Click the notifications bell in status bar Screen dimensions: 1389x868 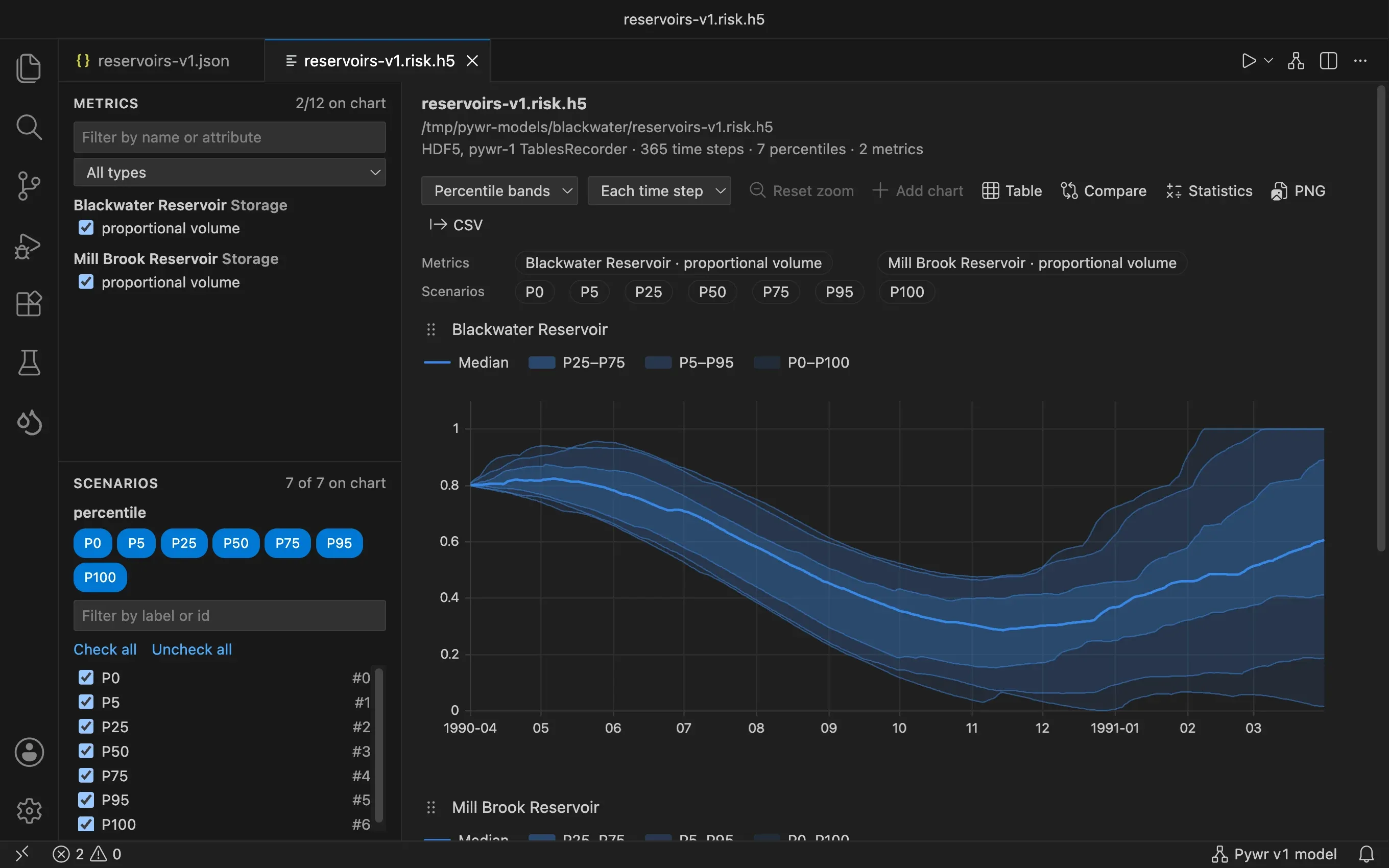[x=1367, y=854]
